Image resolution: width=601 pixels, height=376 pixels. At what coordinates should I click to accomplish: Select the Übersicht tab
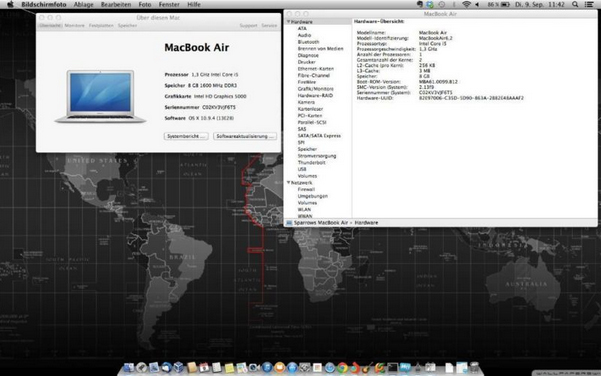point(50,25)
